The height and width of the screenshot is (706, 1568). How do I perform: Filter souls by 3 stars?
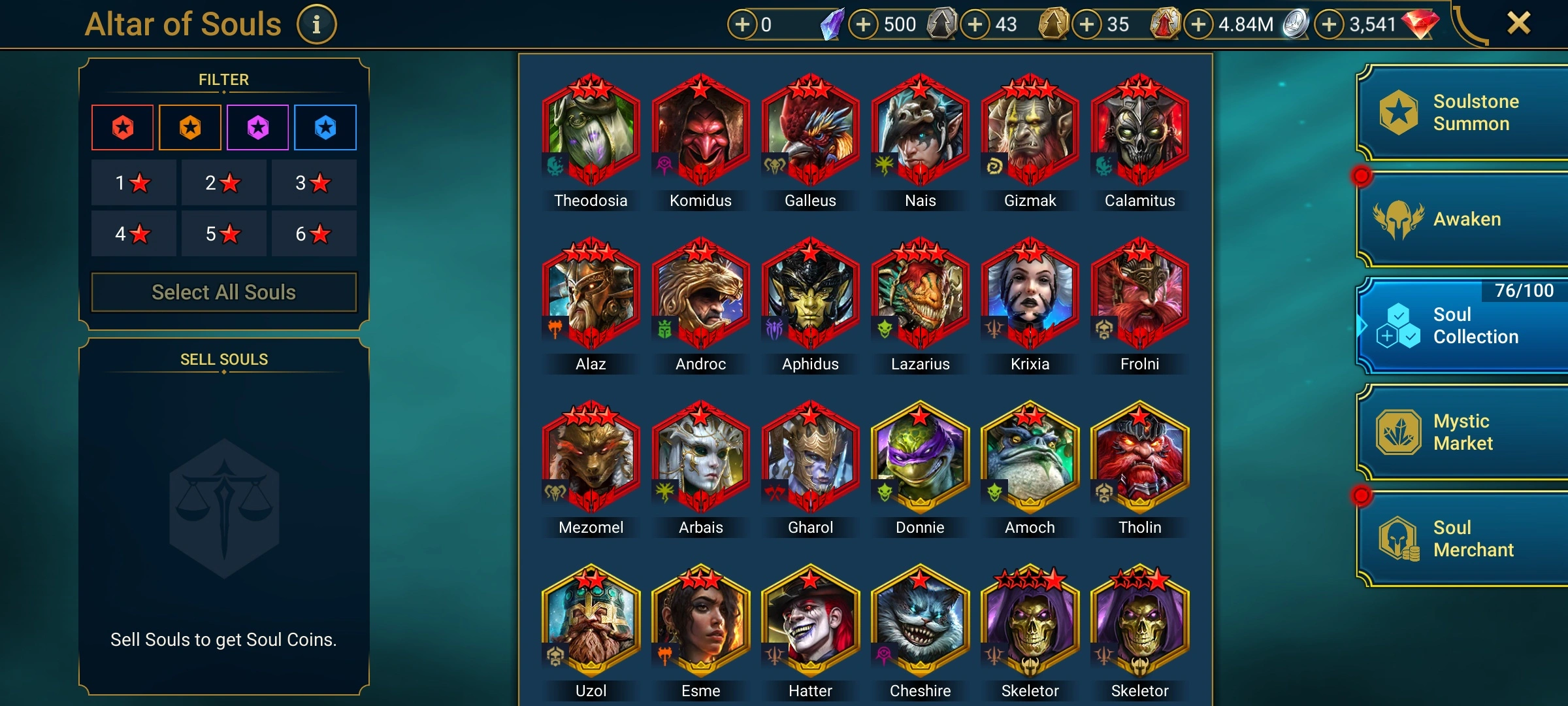coord(314,182)
